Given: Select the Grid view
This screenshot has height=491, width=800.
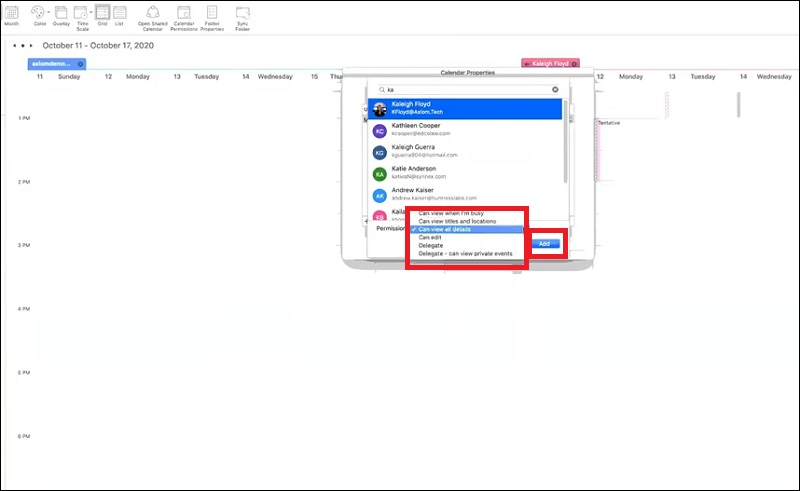Looking at the screenshot, I should point(103,15).
